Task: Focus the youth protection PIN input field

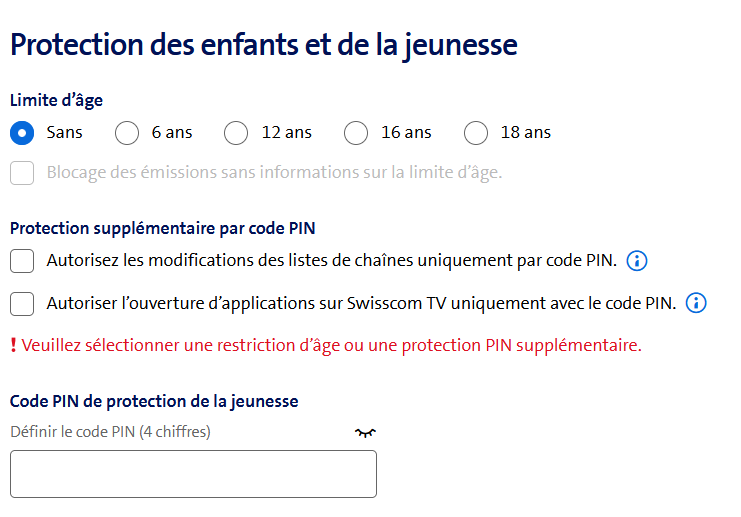Action: [193, 474]
